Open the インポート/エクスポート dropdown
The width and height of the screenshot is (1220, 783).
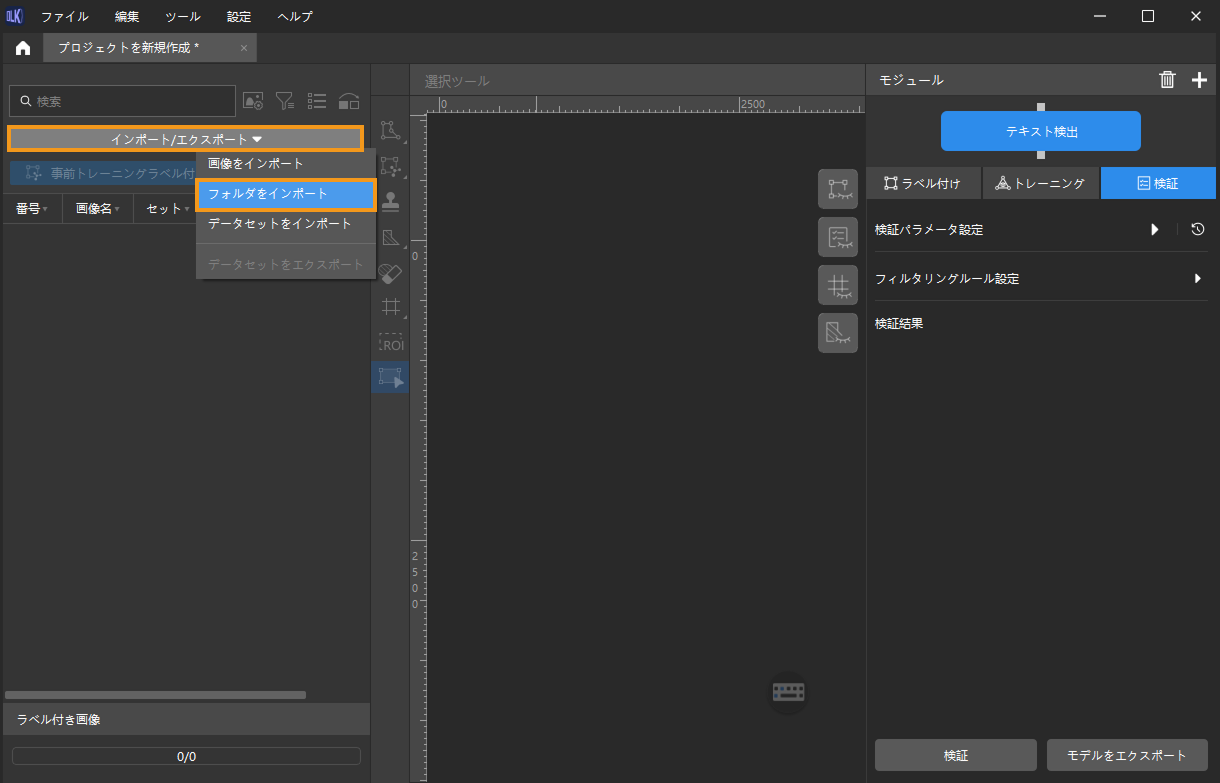point(186,139)
